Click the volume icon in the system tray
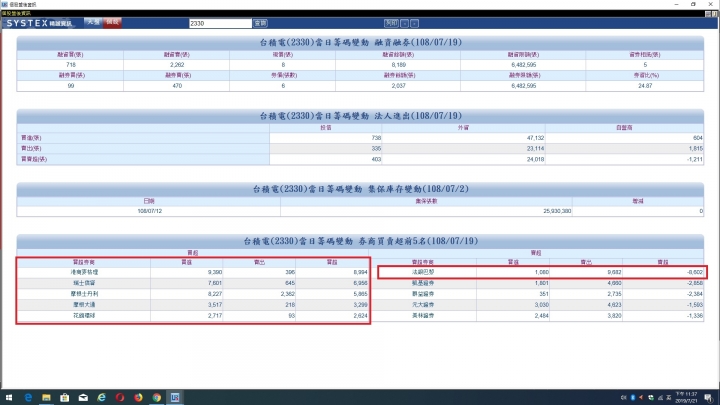The height and width of the screenshot is (405, 720). tap(623, 398)
